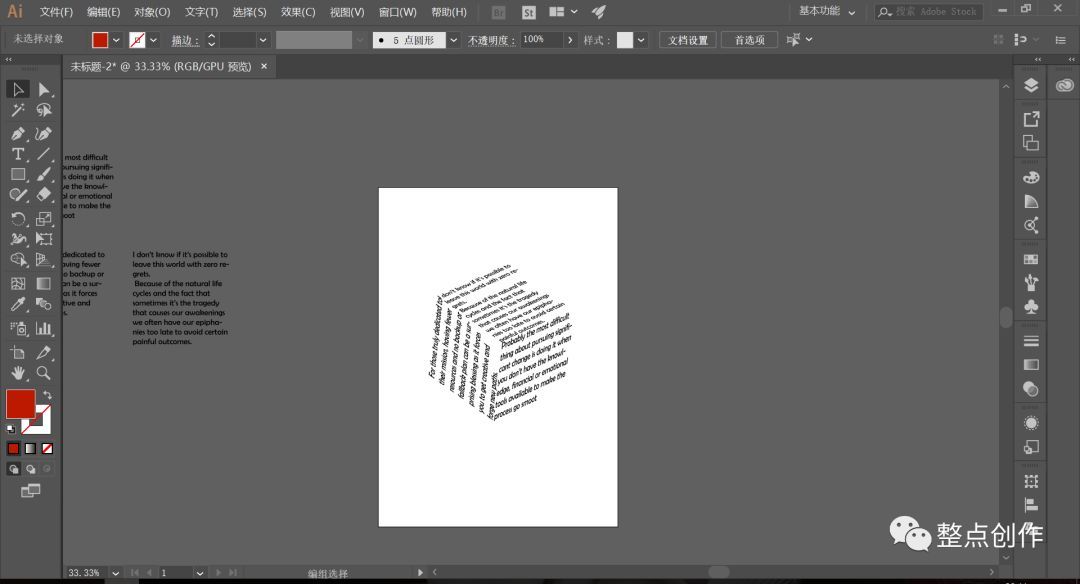
Task: Select the Hand tool
Action: pyautogui.click(x=18, y=373)
